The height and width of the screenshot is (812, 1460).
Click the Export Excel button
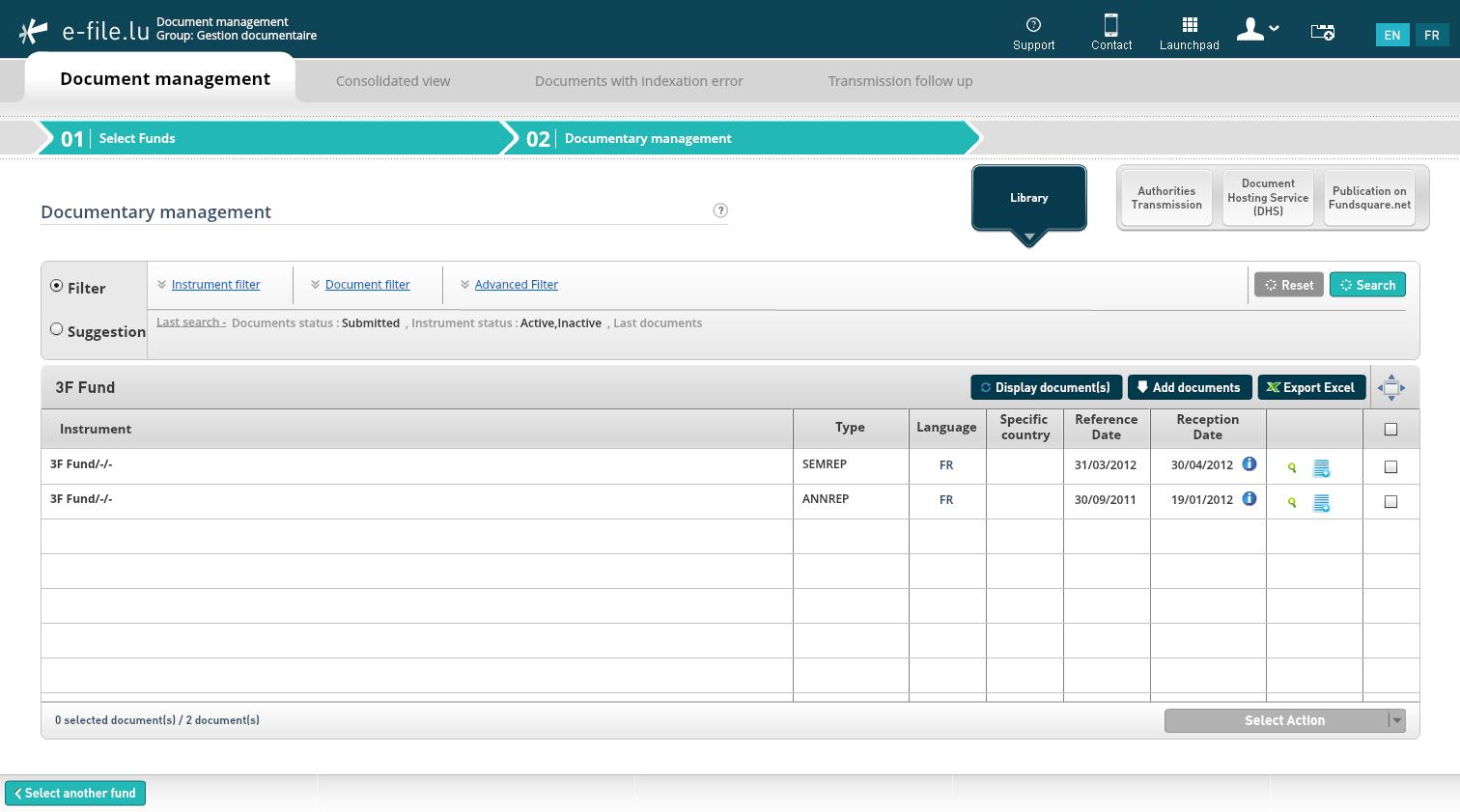tap(1310, 387)
